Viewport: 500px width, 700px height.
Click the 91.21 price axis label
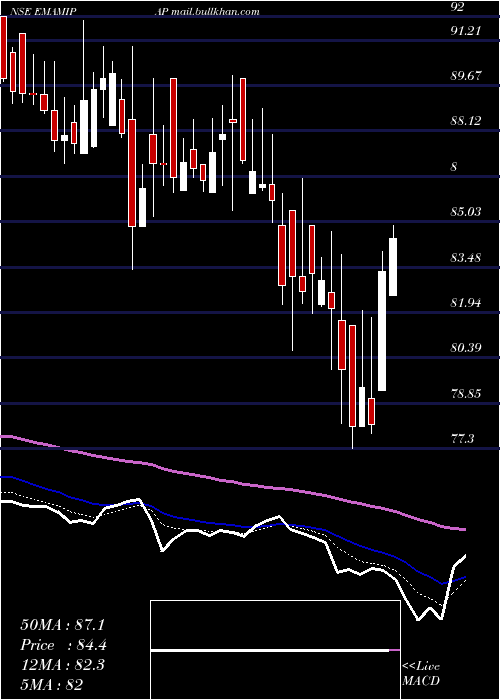[466, 31]
